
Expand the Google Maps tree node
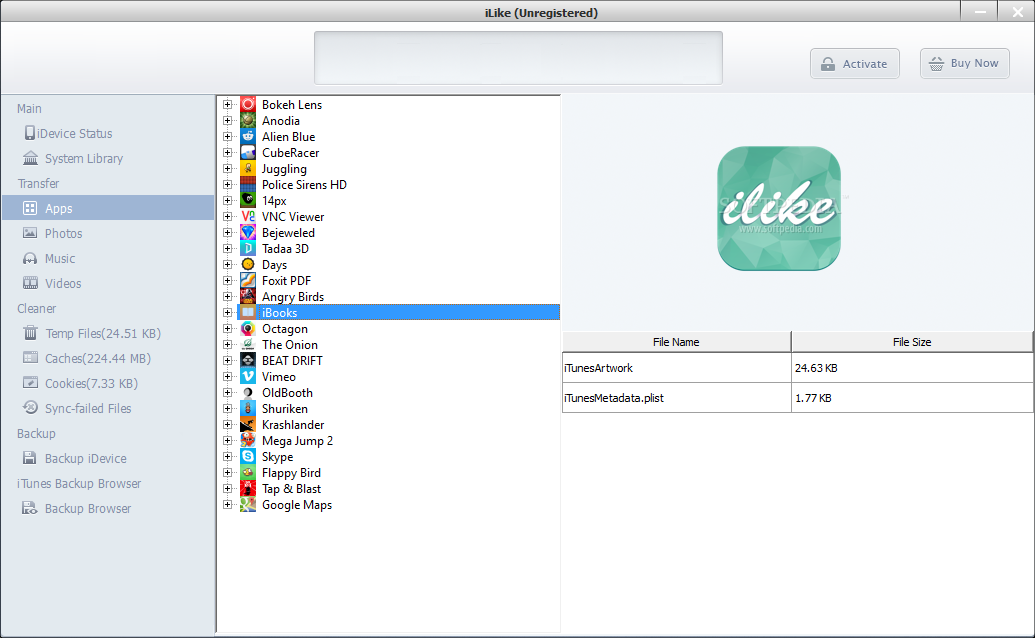pos(228,505)
